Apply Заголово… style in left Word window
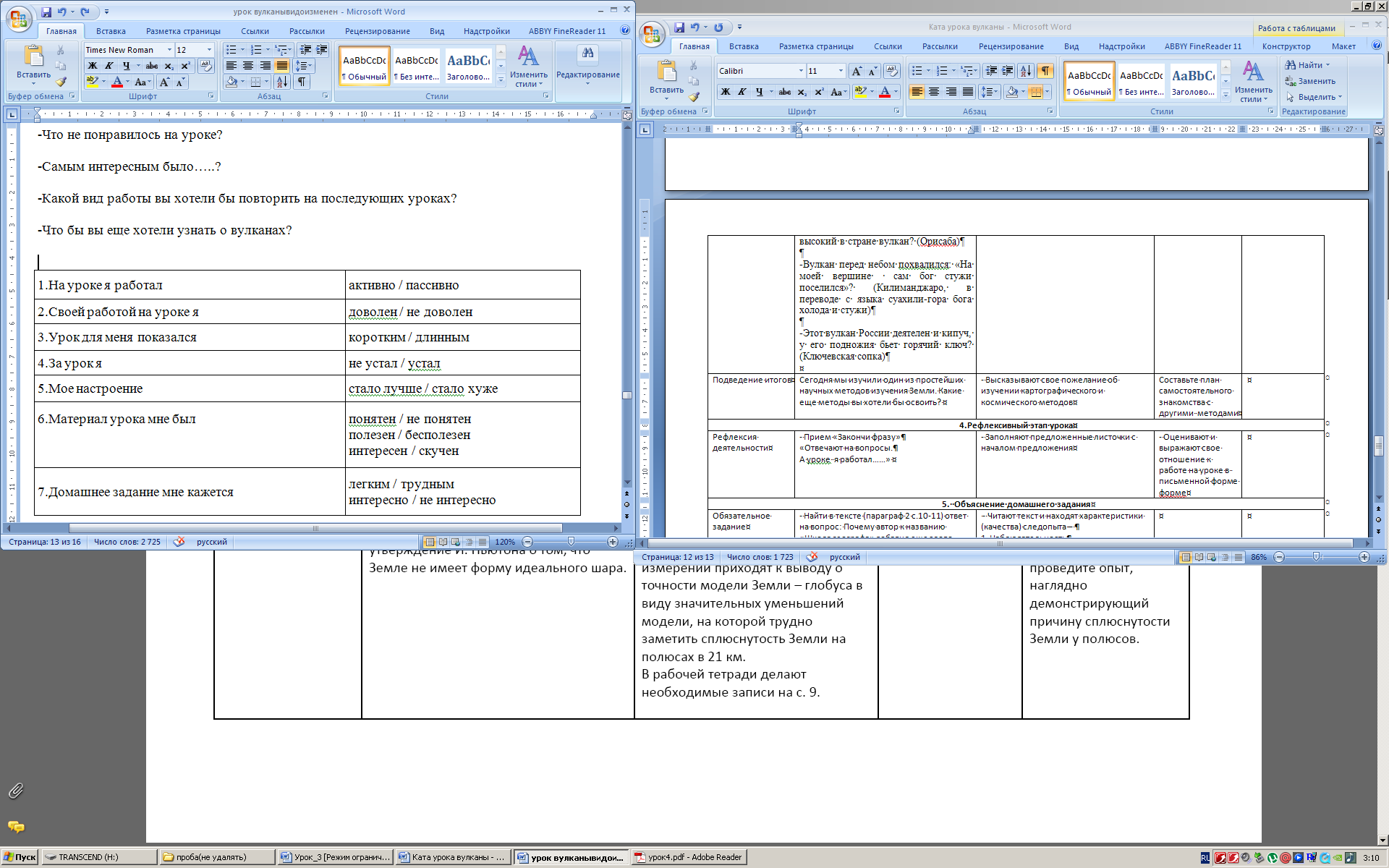Screen dimensions: 1389x868 [x=468, y=66]
